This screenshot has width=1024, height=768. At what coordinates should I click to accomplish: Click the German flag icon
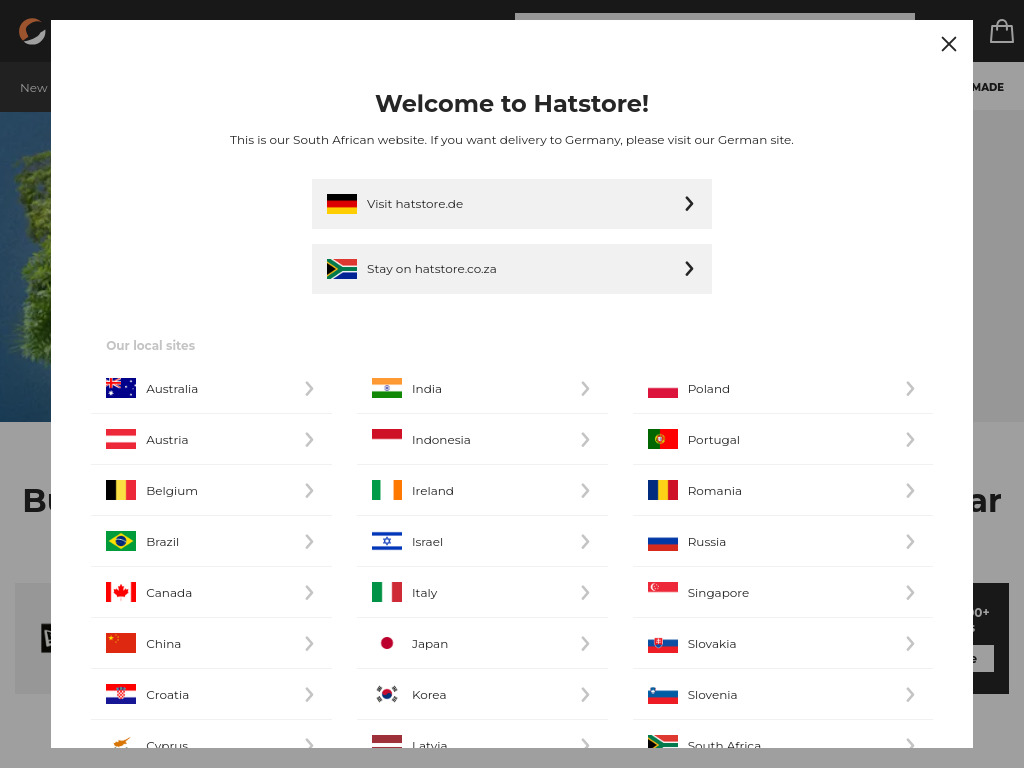[x=342, y=204]
